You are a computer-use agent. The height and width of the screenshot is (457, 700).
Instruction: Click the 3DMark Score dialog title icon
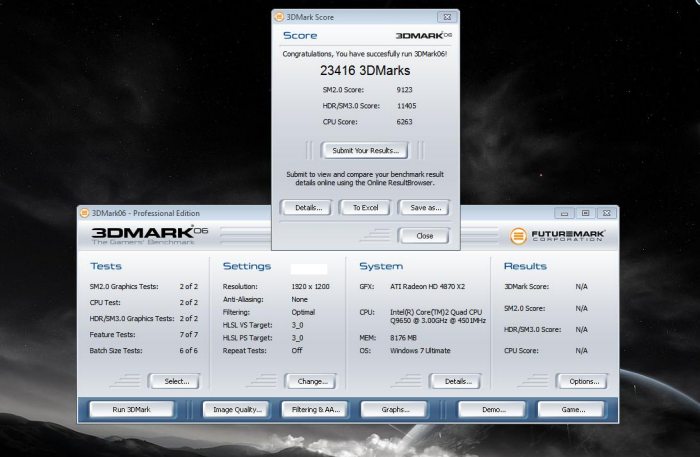point(279,17)
